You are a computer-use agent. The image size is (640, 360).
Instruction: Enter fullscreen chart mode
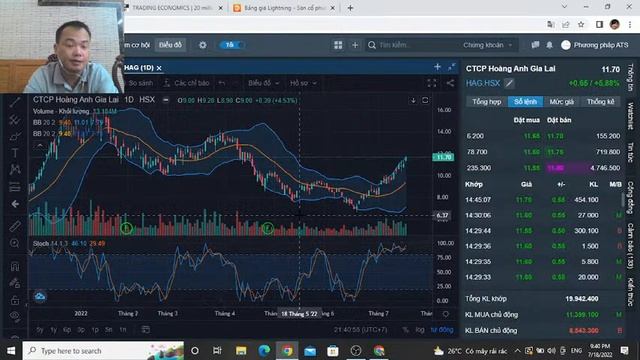[432, 83]
